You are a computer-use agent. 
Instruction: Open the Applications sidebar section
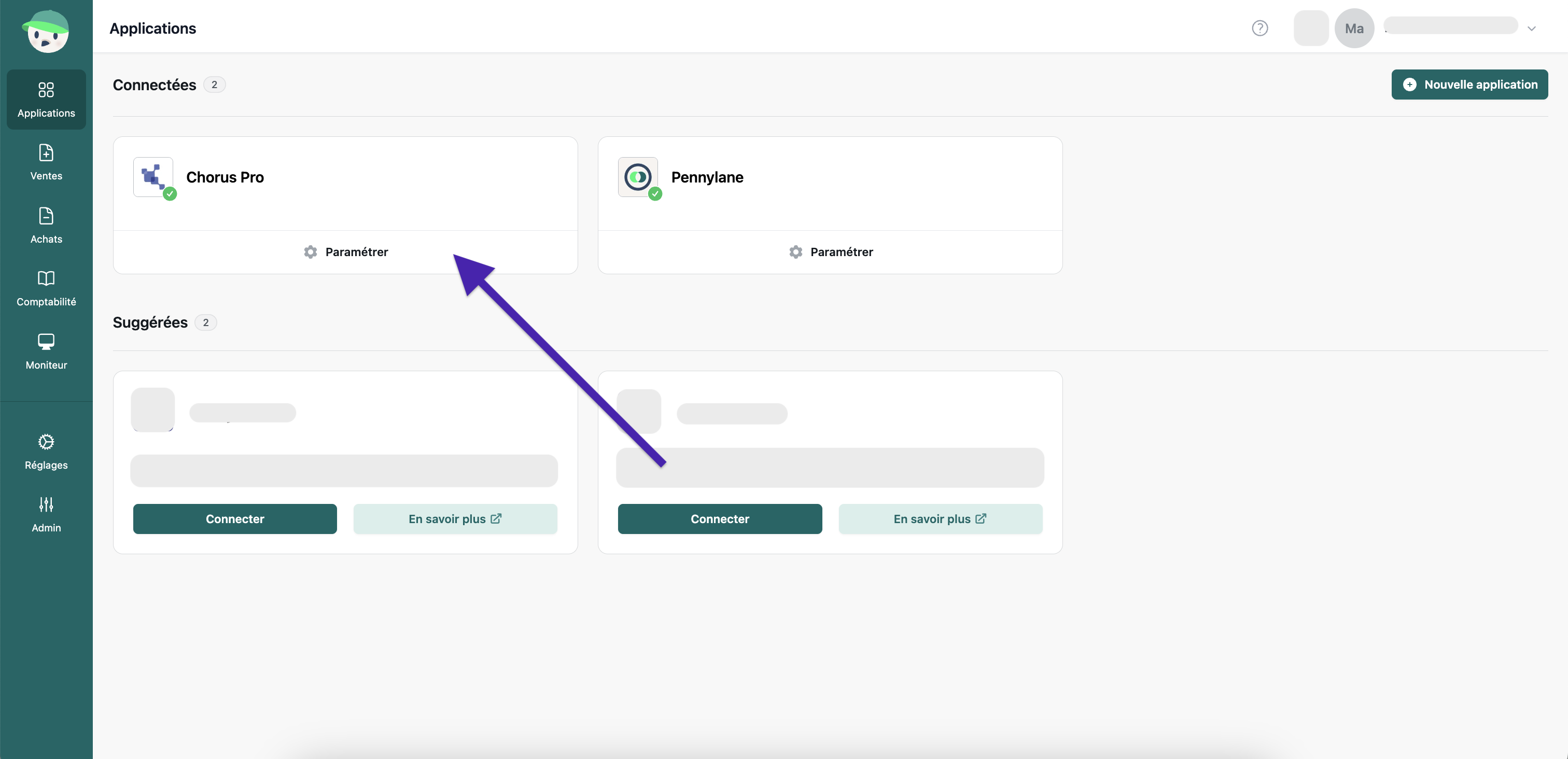click(46, 99)
